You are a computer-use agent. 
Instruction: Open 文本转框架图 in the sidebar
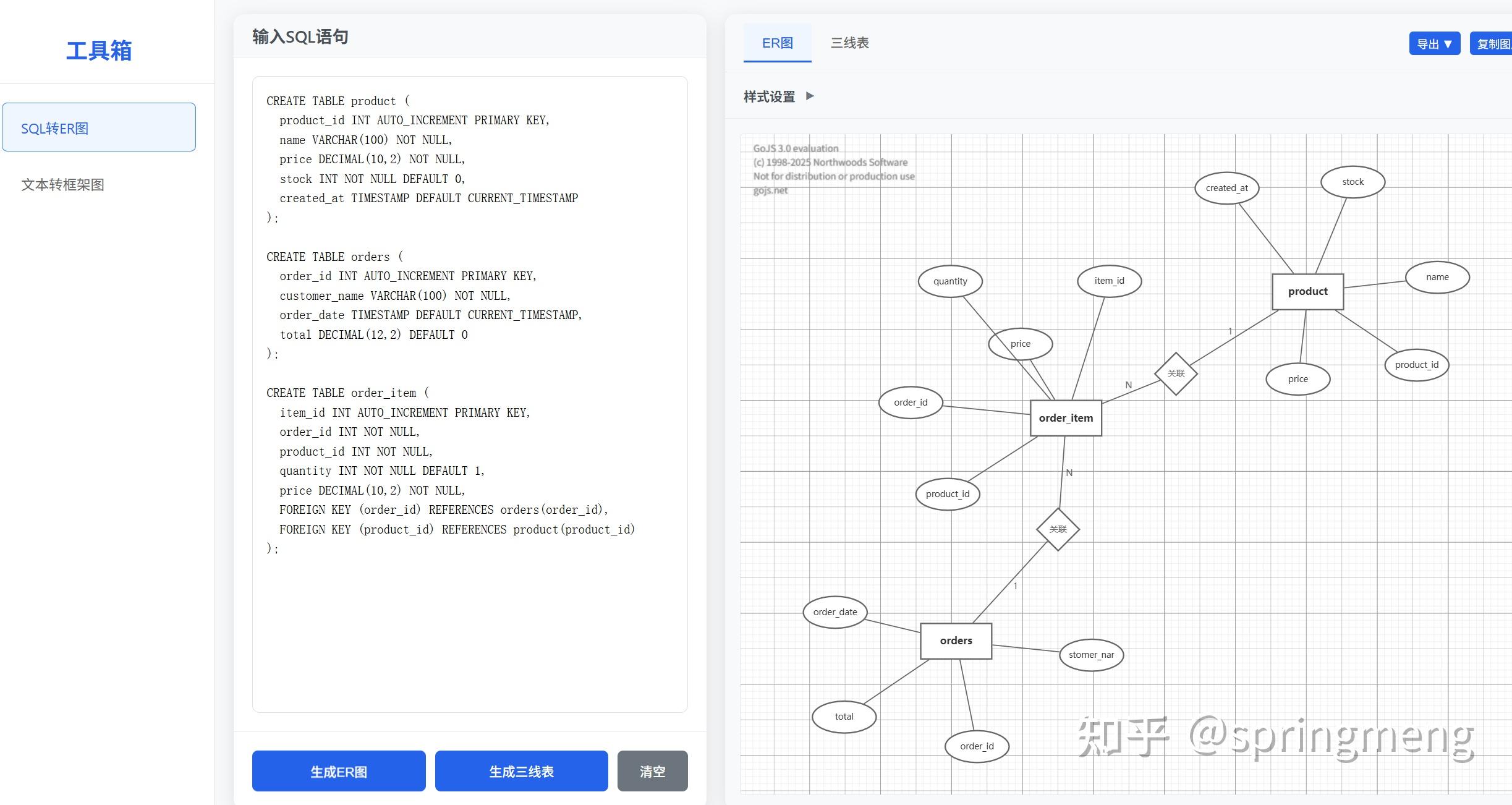(62, 184)
